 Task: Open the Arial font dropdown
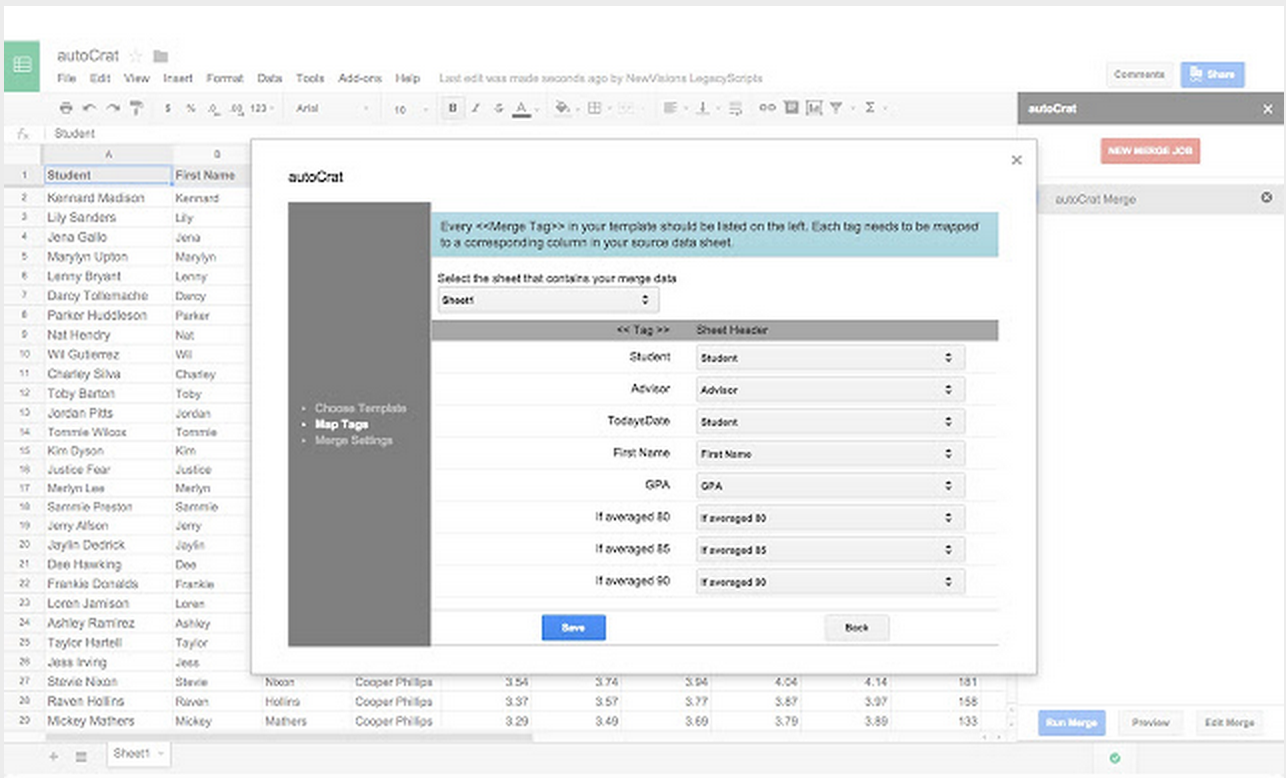[332, 108]
